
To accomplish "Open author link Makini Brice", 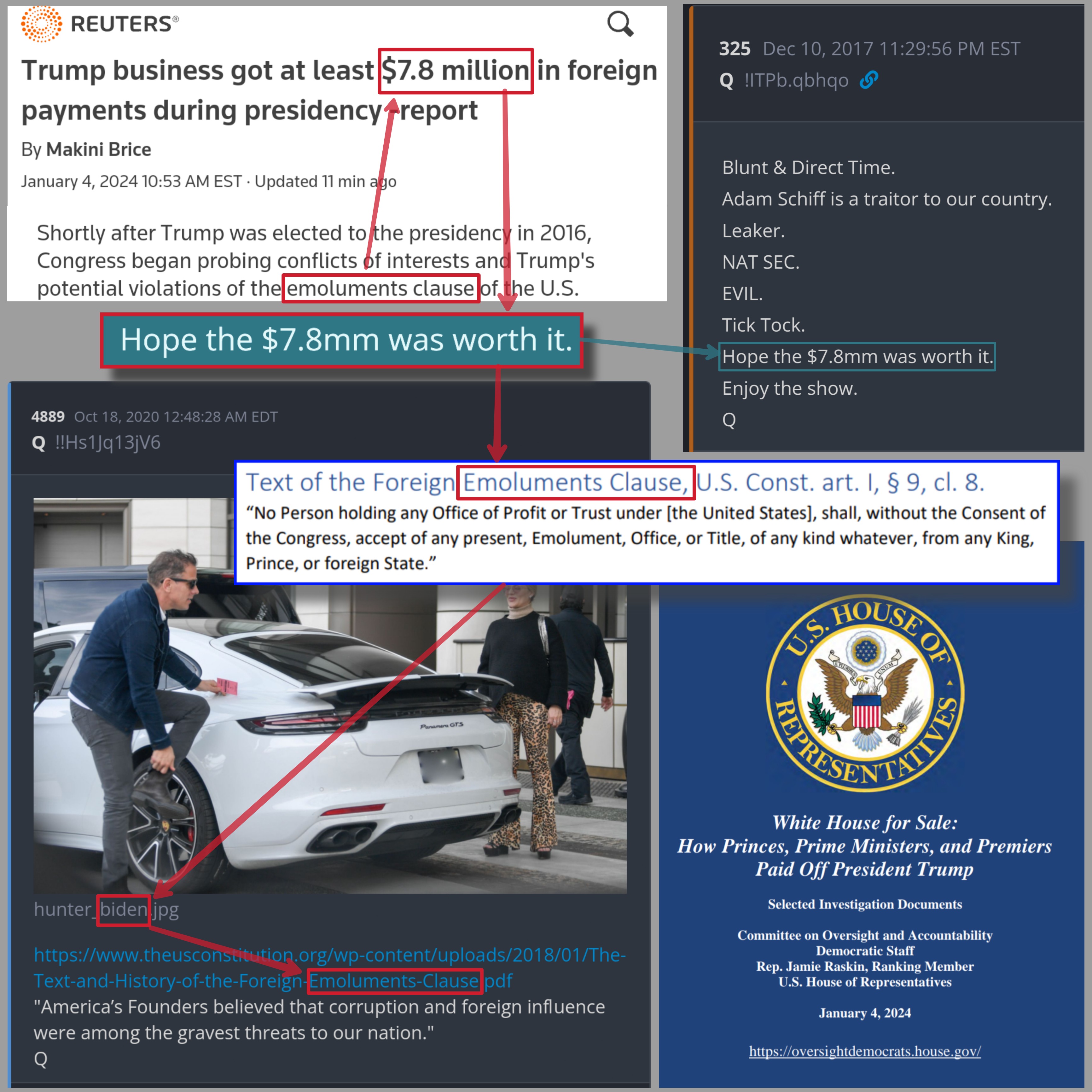I will tap(98, 149).
